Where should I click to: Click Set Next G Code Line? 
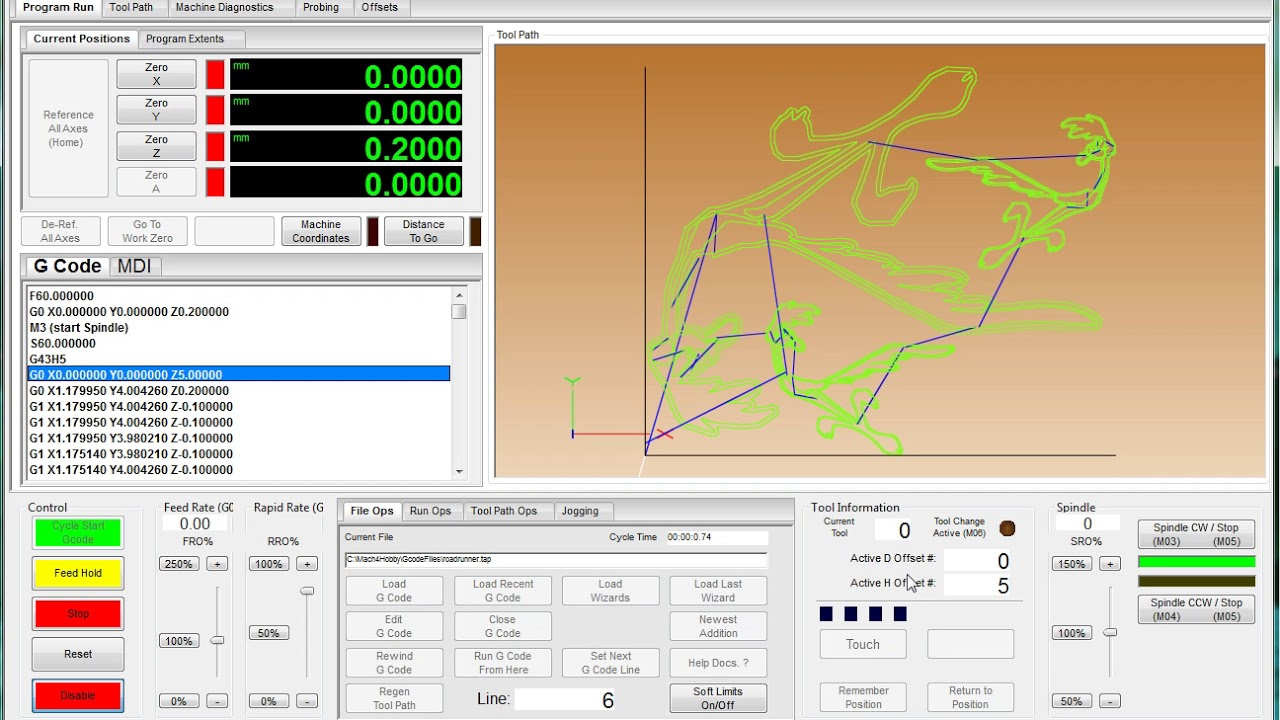tap(610, 663)
